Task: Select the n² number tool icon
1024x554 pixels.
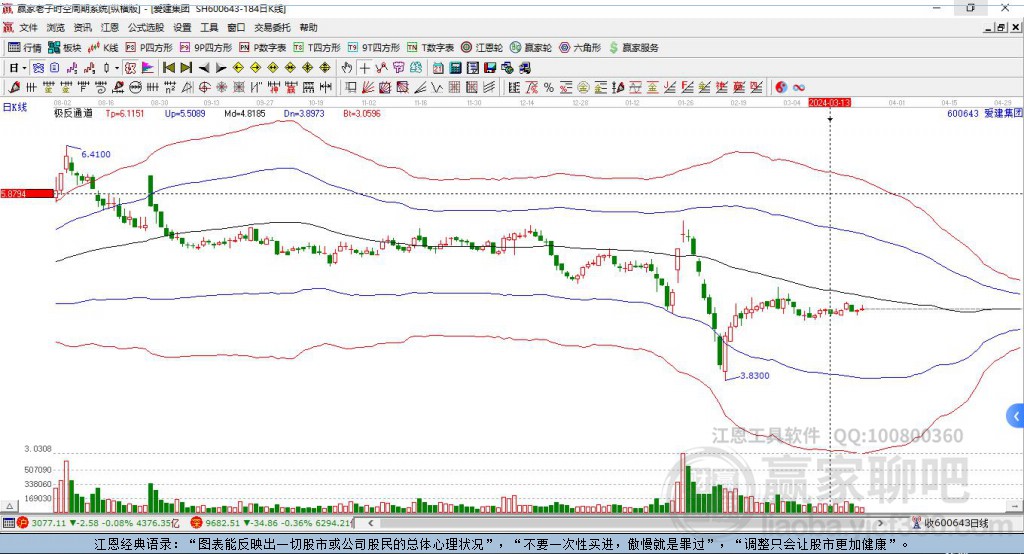Action: (x=170, y=87)
